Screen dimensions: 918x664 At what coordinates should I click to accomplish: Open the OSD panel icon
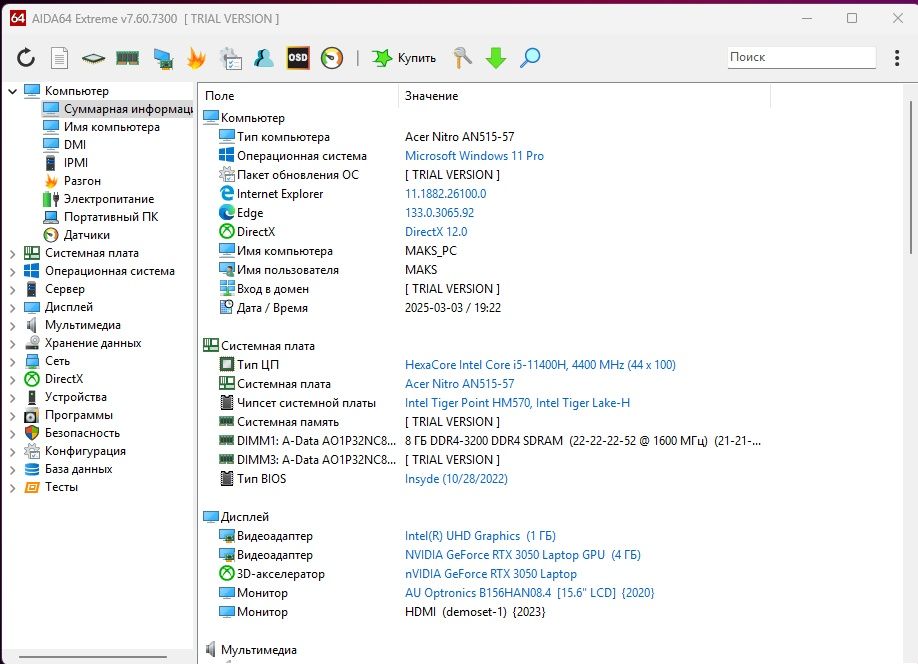(x=297, y=57)
